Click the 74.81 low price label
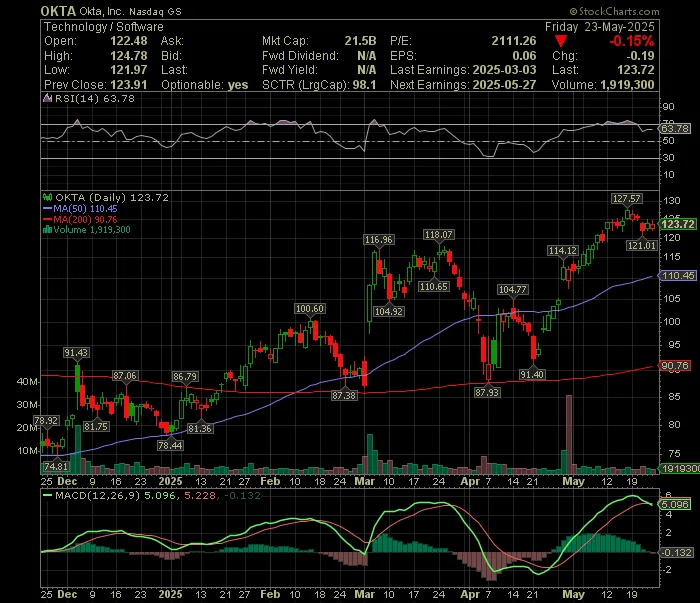The image size is (700, 603). [x=56, y=467]
